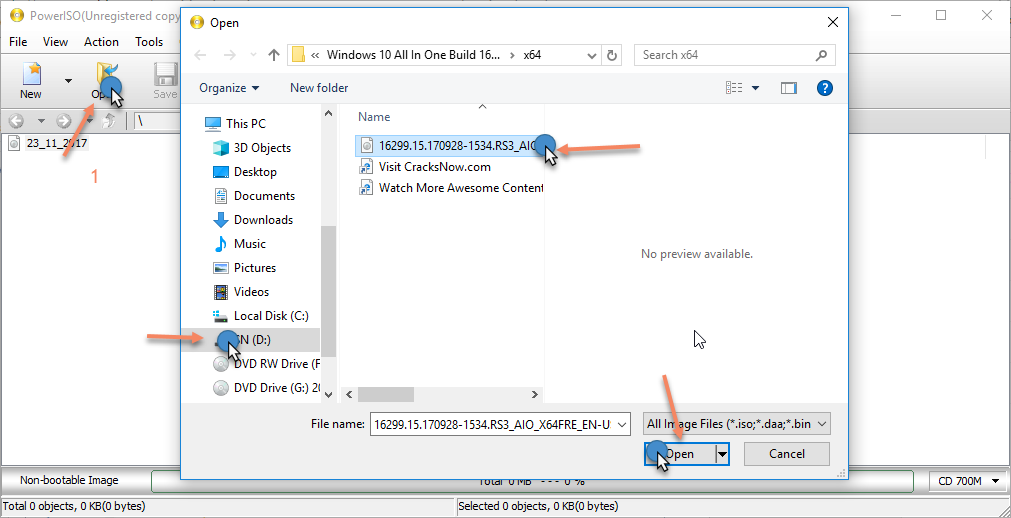Open recent locations dropdown in Open dialog
1011x518 pixels.
click(253, 55)
